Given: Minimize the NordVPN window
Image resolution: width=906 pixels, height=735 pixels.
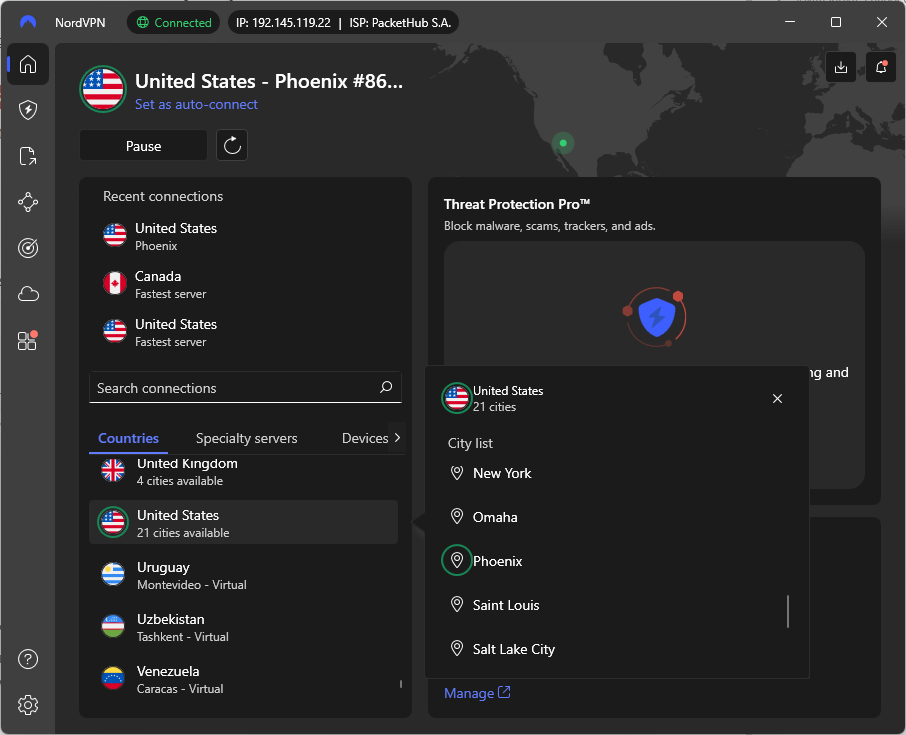Looking at the screenshot, I should (790, 22).
